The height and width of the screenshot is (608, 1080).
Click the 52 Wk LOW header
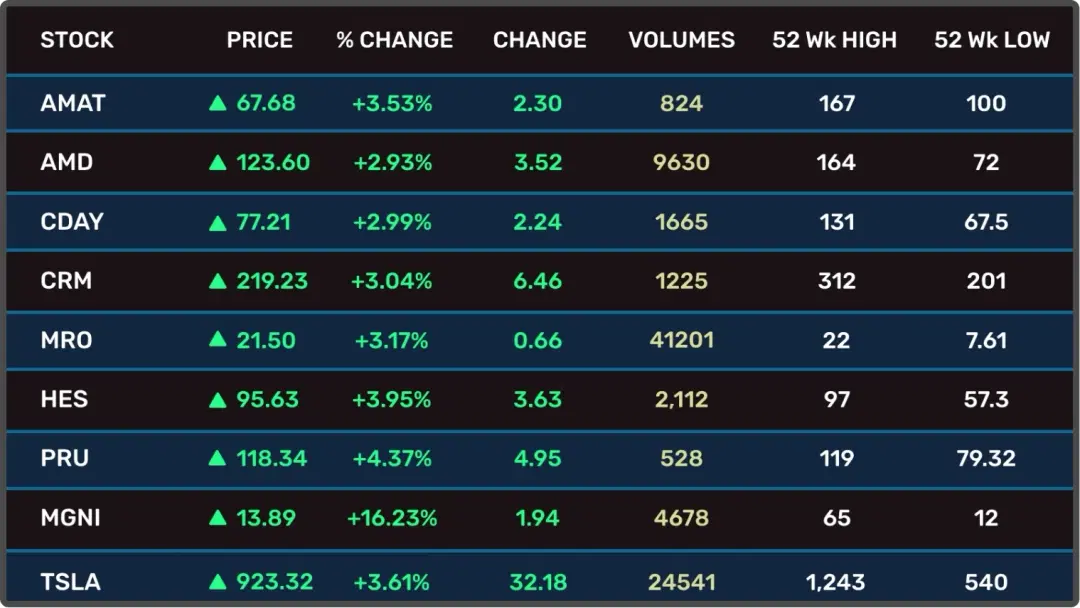(x=992, y=40)
